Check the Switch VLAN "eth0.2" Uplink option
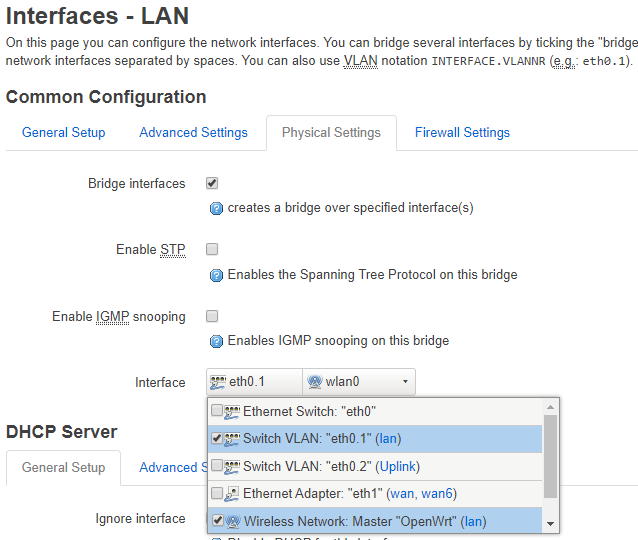This screenshot has height=540, width=638. [x=217, y=466]
